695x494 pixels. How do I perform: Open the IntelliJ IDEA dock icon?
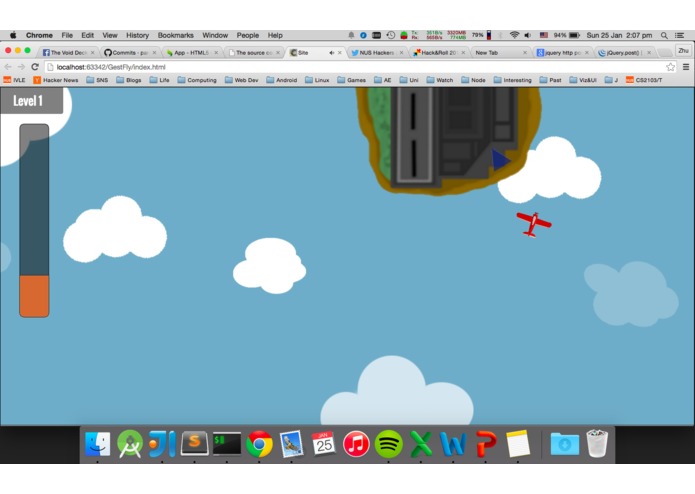pos(162,443)
